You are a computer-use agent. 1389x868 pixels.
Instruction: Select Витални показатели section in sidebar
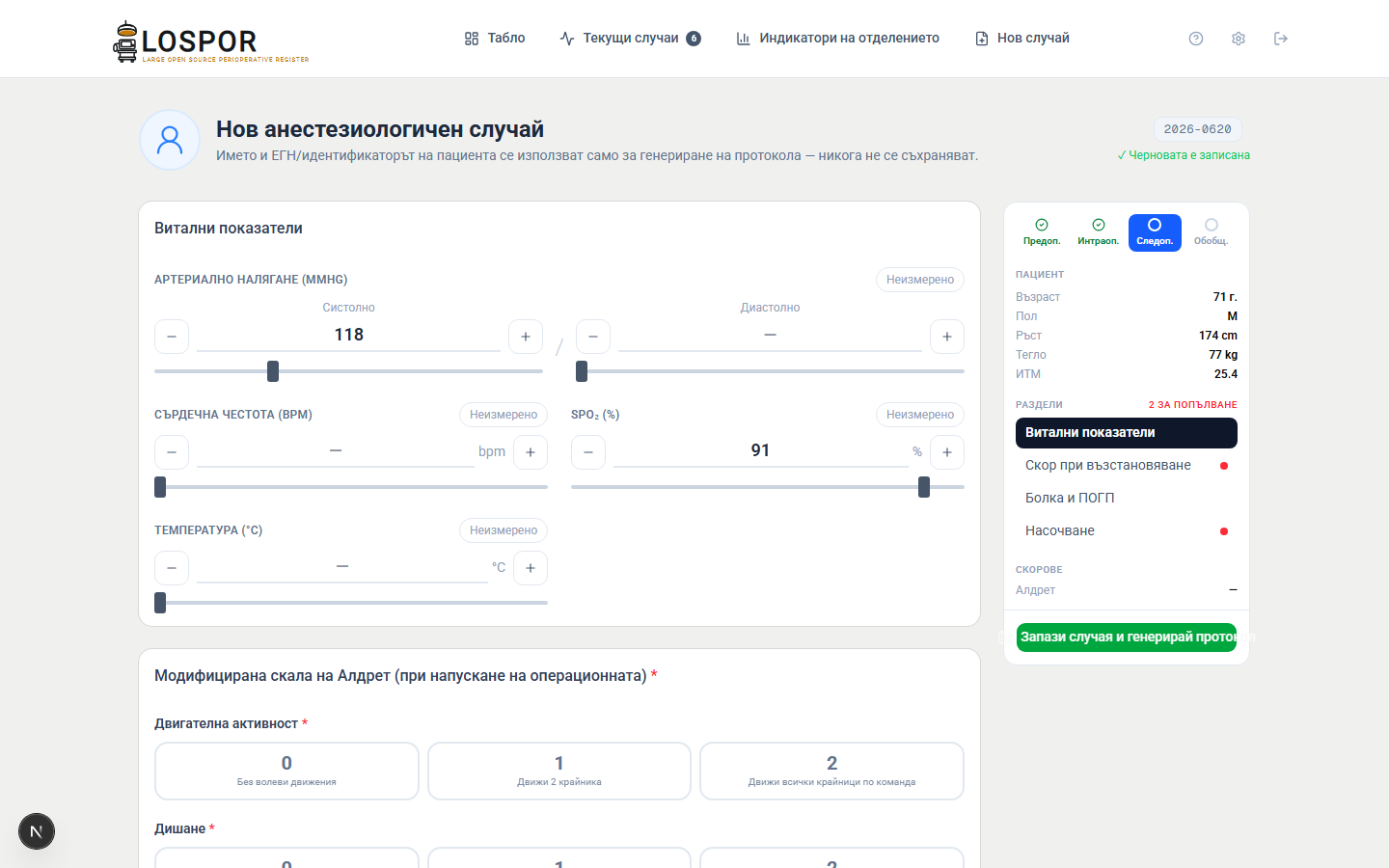[x=1127, y=433]
